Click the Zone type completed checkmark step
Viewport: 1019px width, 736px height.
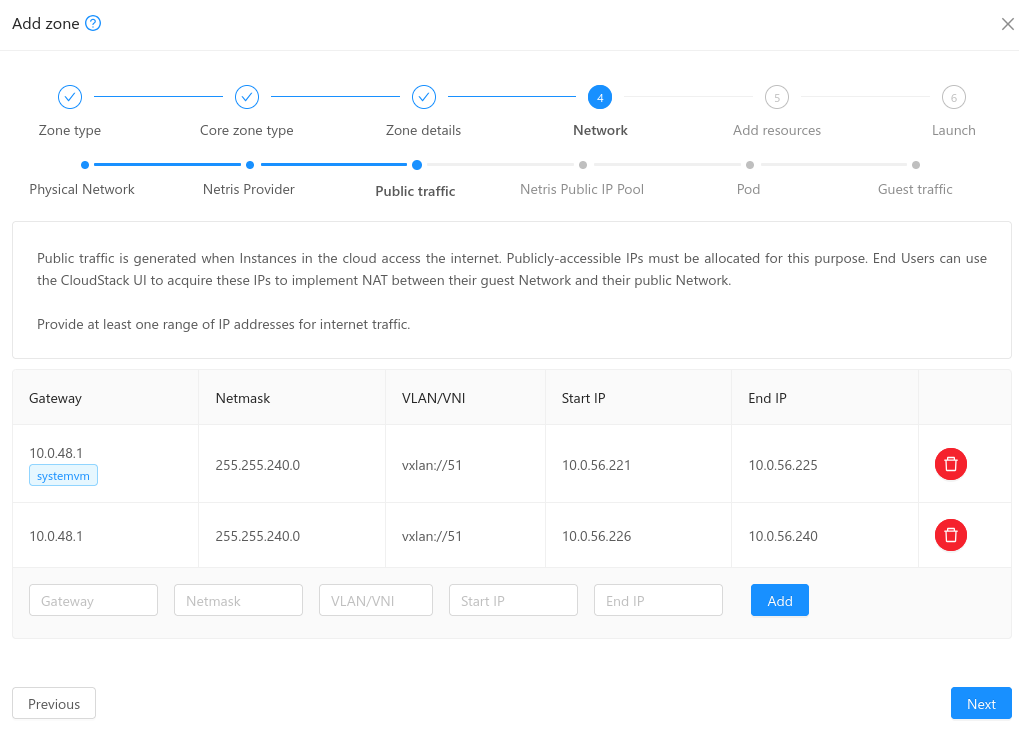pyautogui.click(x=70, y=97)
